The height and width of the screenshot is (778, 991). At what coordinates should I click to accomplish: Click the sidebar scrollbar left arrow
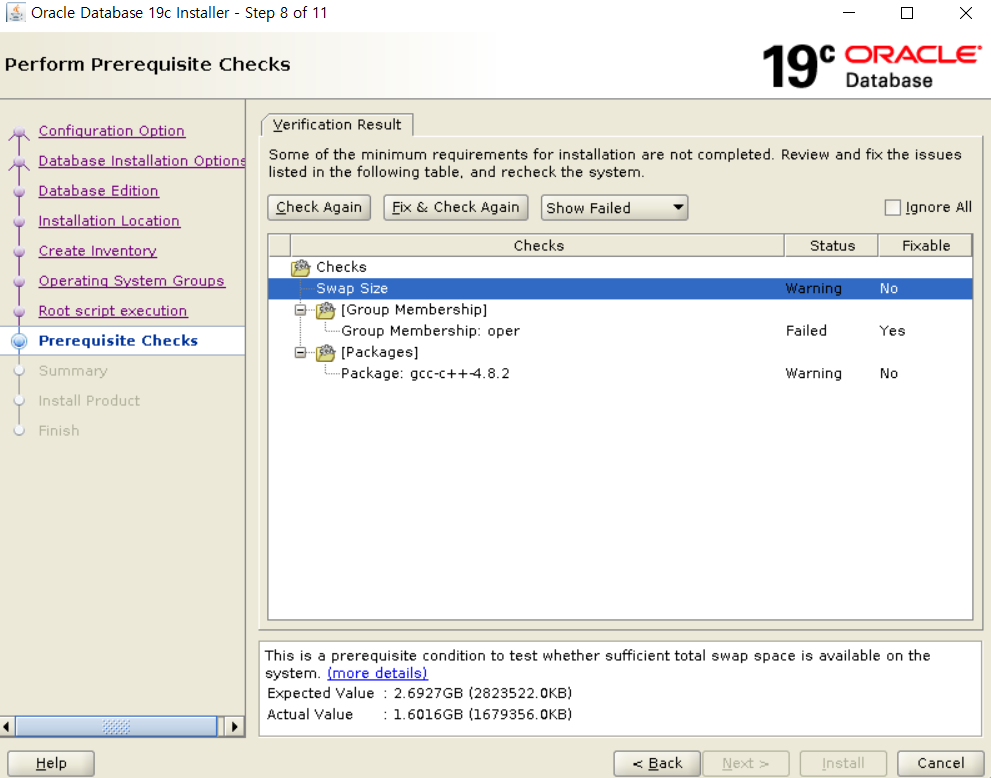click(x=7, y=727)
